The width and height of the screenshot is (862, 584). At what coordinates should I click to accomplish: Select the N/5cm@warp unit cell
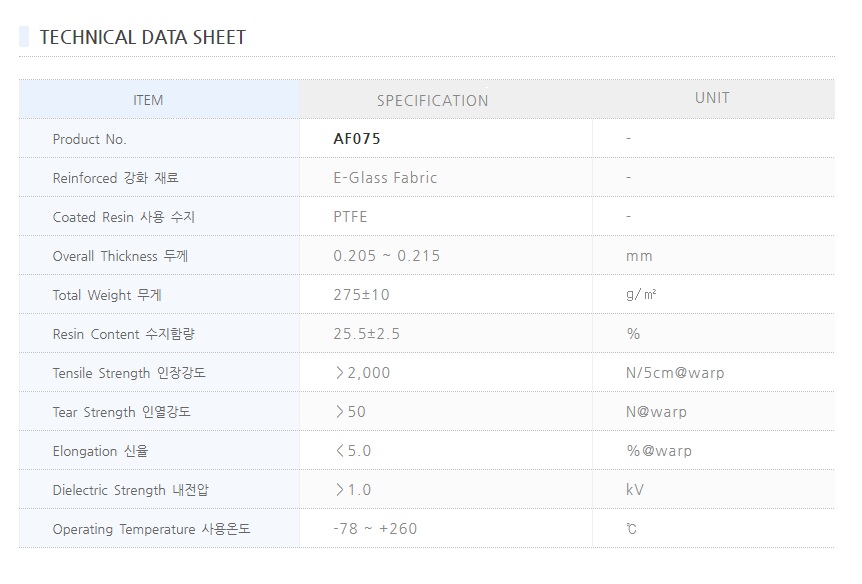click(x=675, y=373)
